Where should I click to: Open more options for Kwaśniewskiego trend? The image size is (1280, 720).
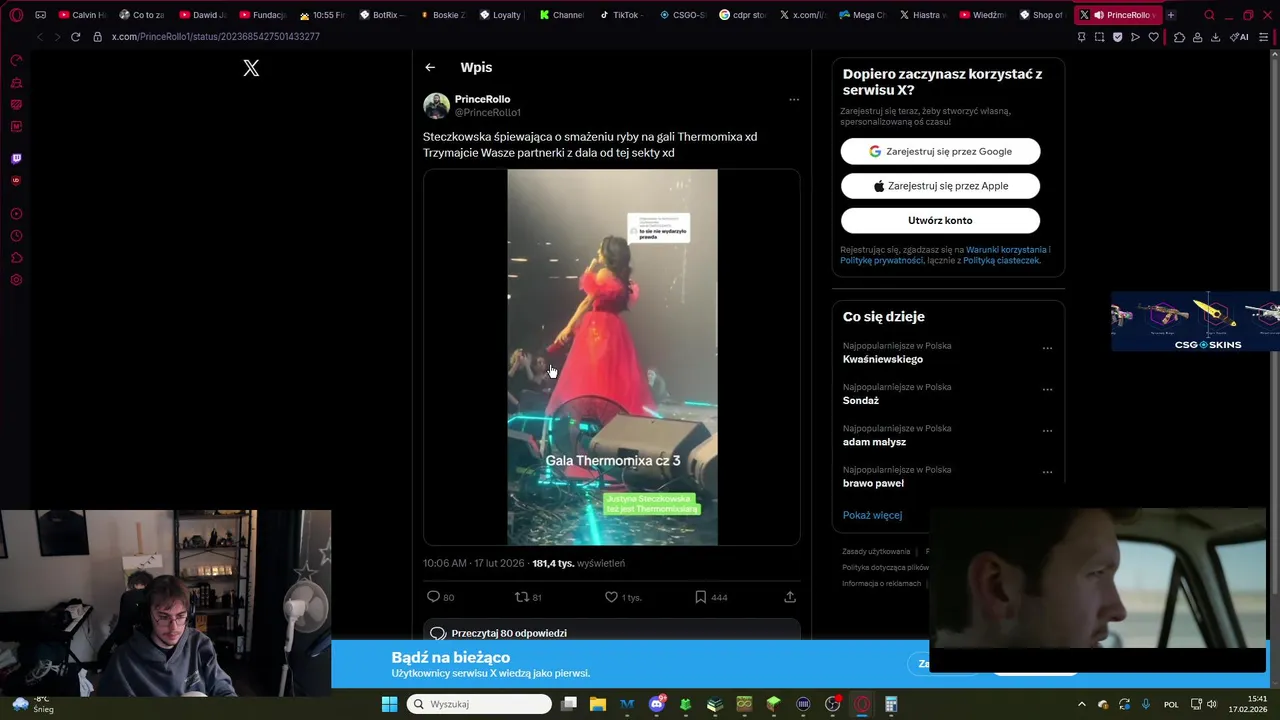coord(1047,348)
